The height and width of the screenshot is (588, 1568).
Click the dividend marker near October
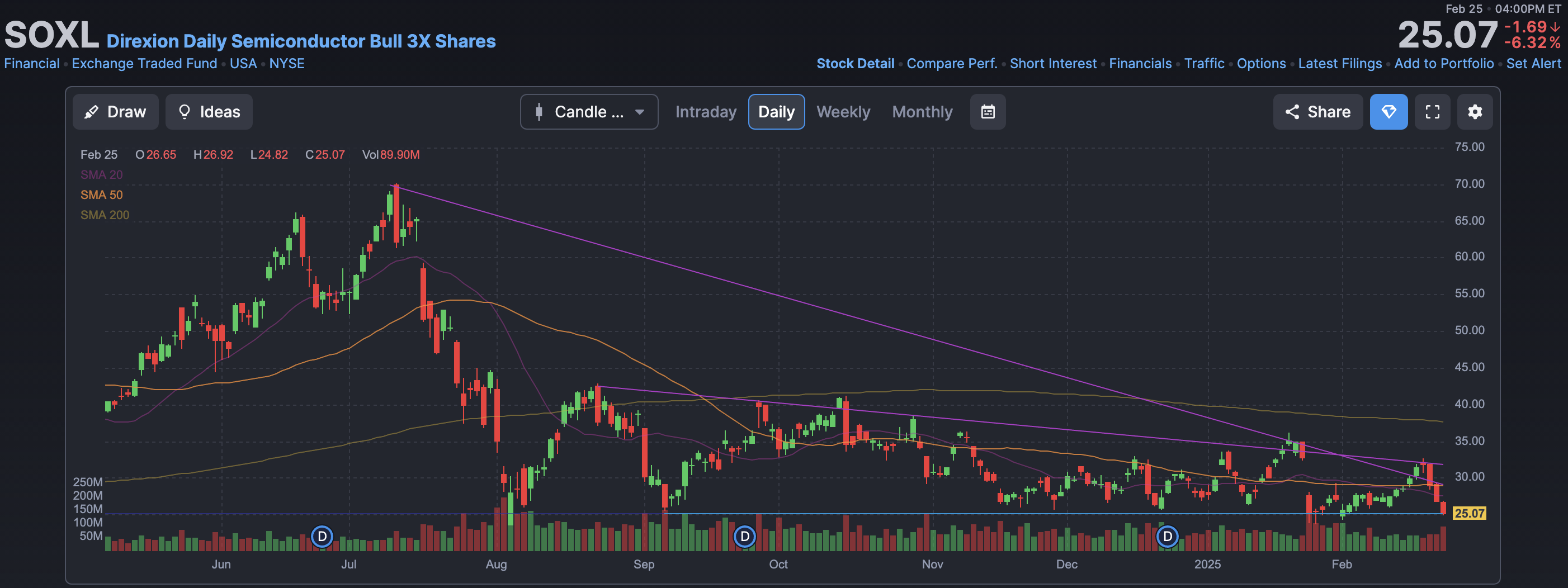click(x=744, y=536)
